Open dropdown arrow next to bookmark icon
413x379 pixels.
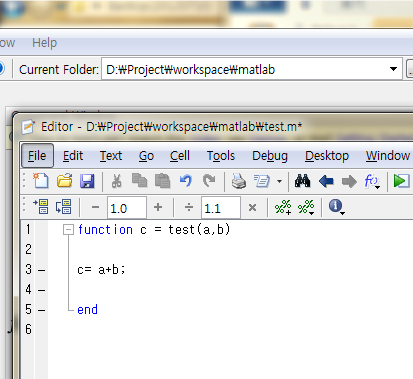click(x=279, y=181)
